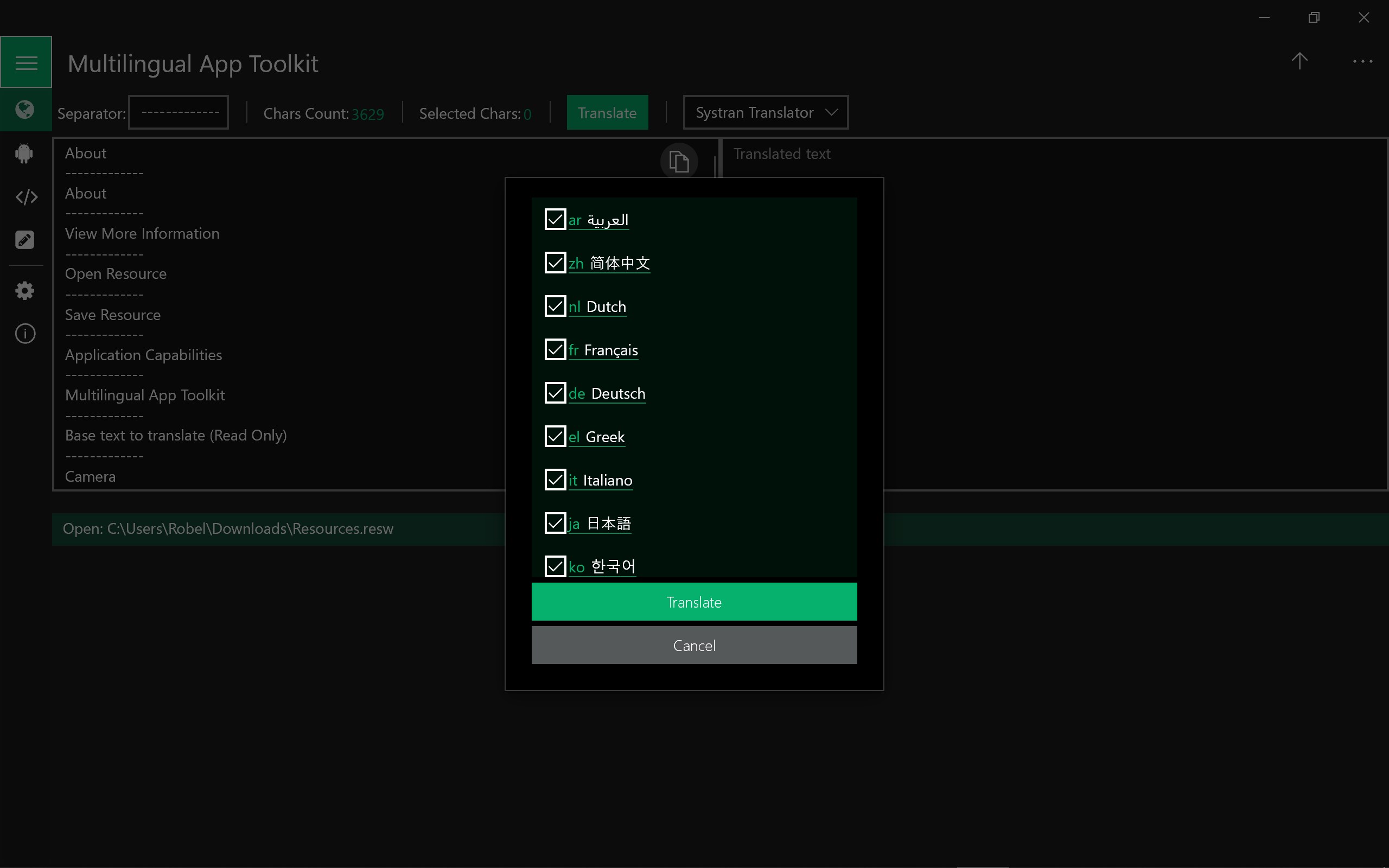Screen dimensions: 1389x868
Task: Select the globe translator sidebar icon
Action: (24, 109)
